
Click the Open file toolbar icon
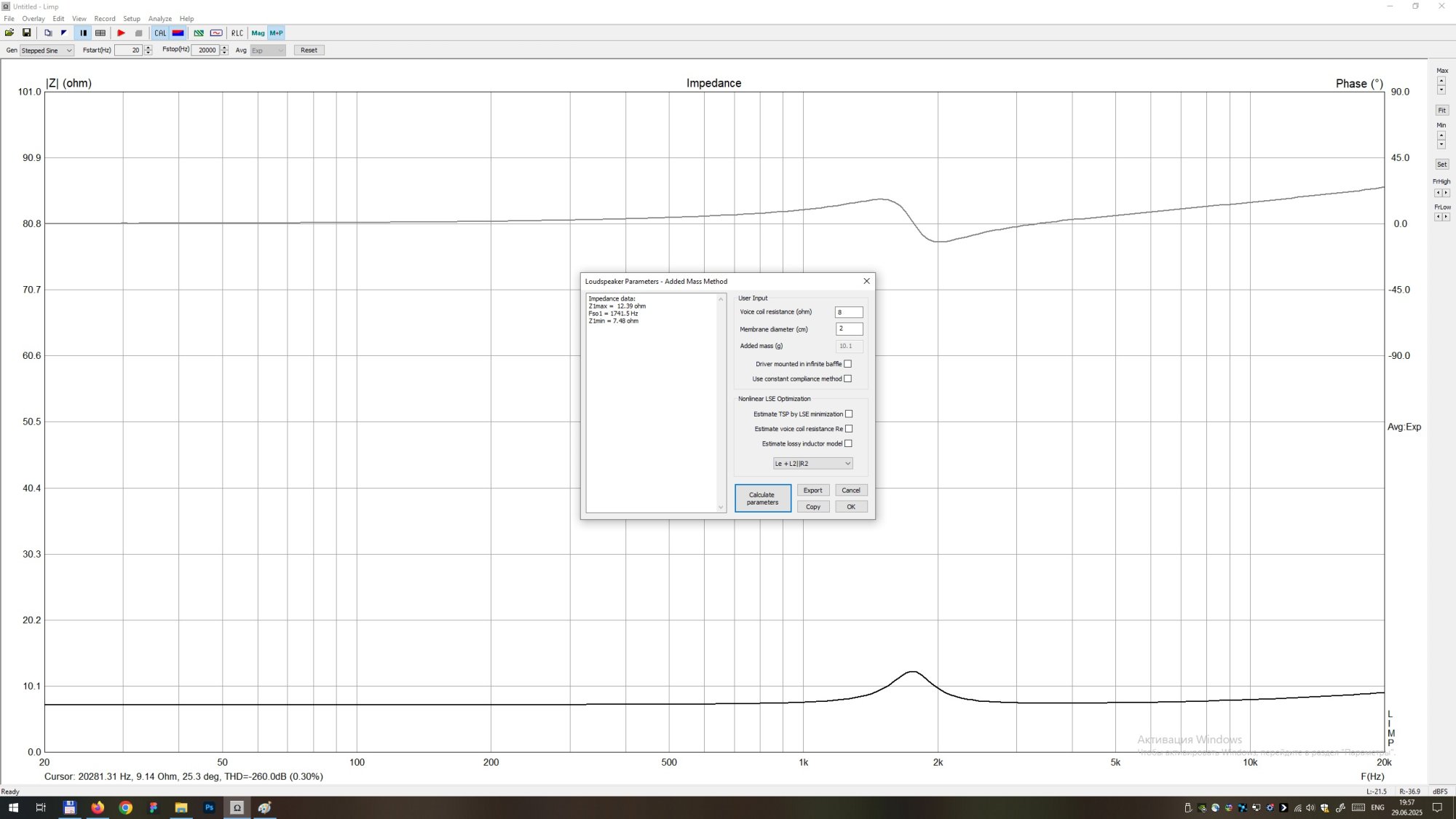[x=9, y=33]
